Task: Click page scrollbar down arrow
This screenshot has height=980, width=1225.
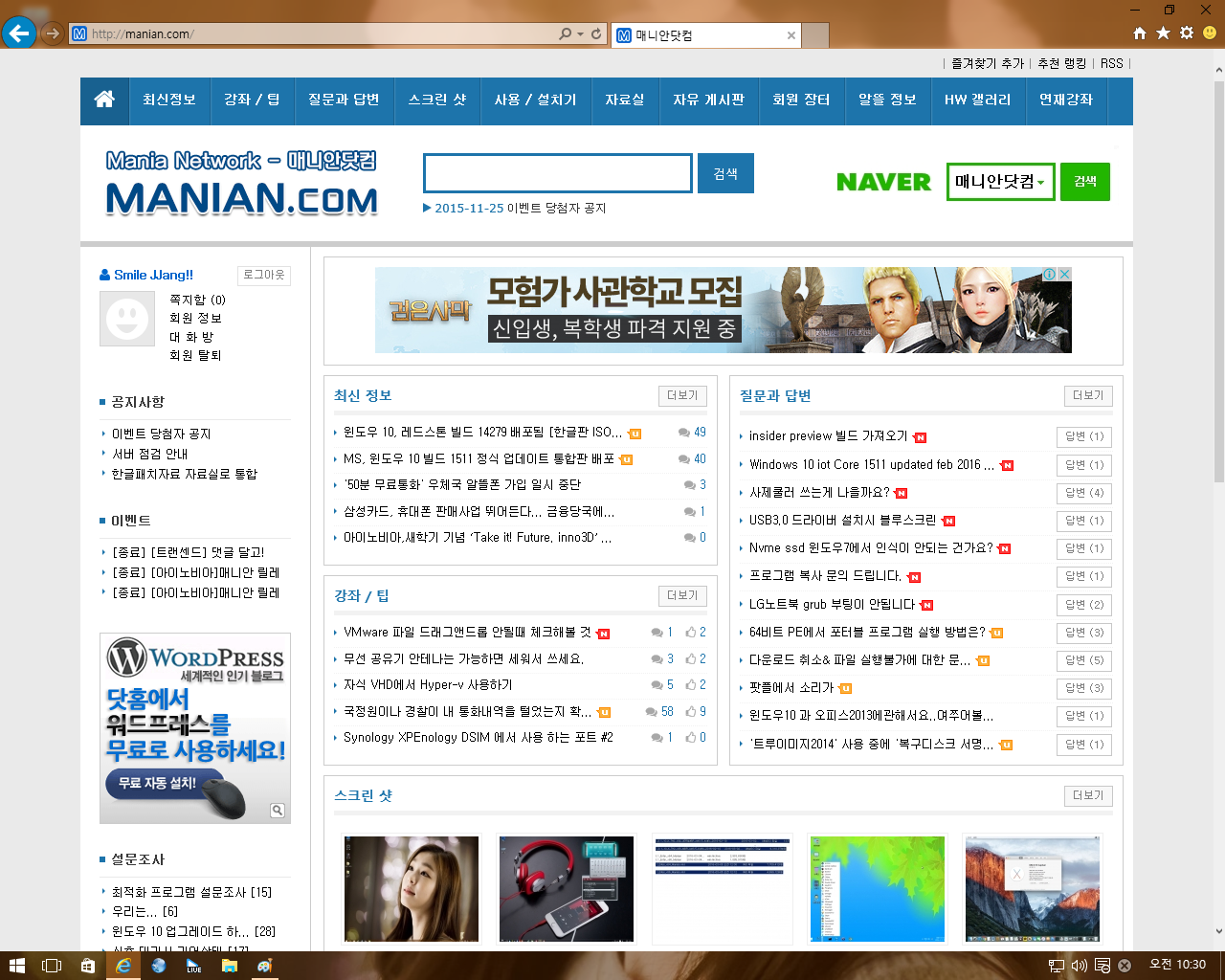Action: 1218,931
